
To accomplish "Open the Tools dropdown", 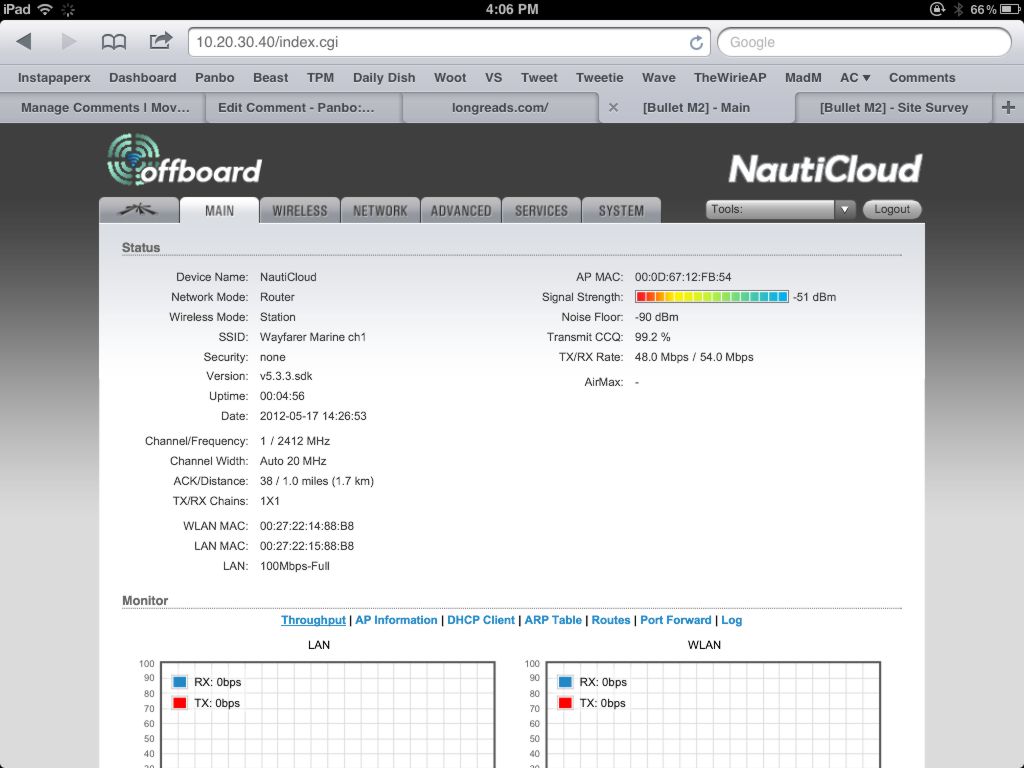I will [x=780, y=210].
